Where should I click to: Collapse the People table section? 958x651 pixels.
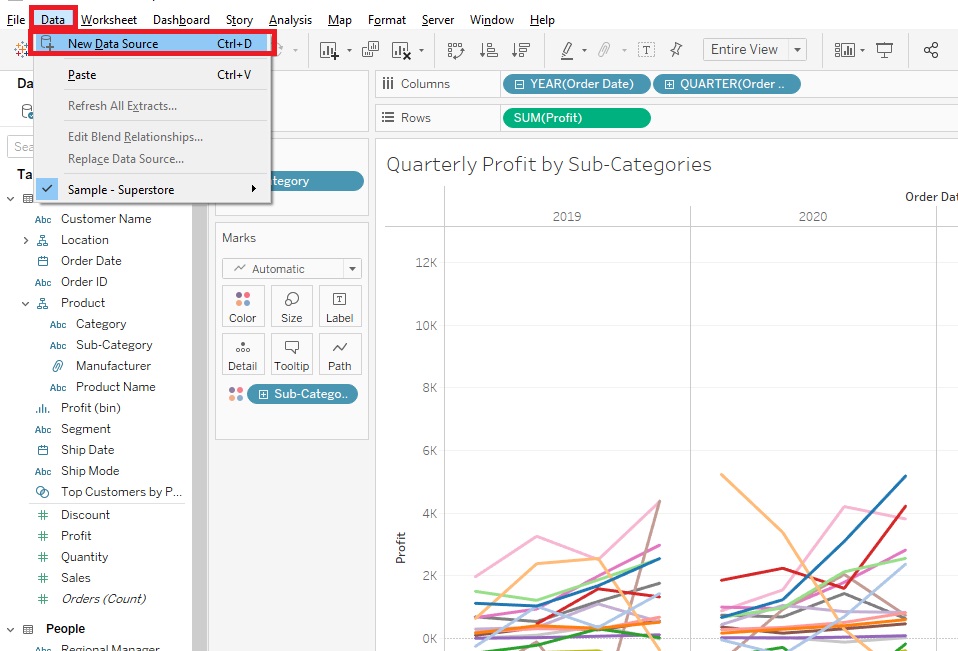pyautogui.click(x=10, y=629)
